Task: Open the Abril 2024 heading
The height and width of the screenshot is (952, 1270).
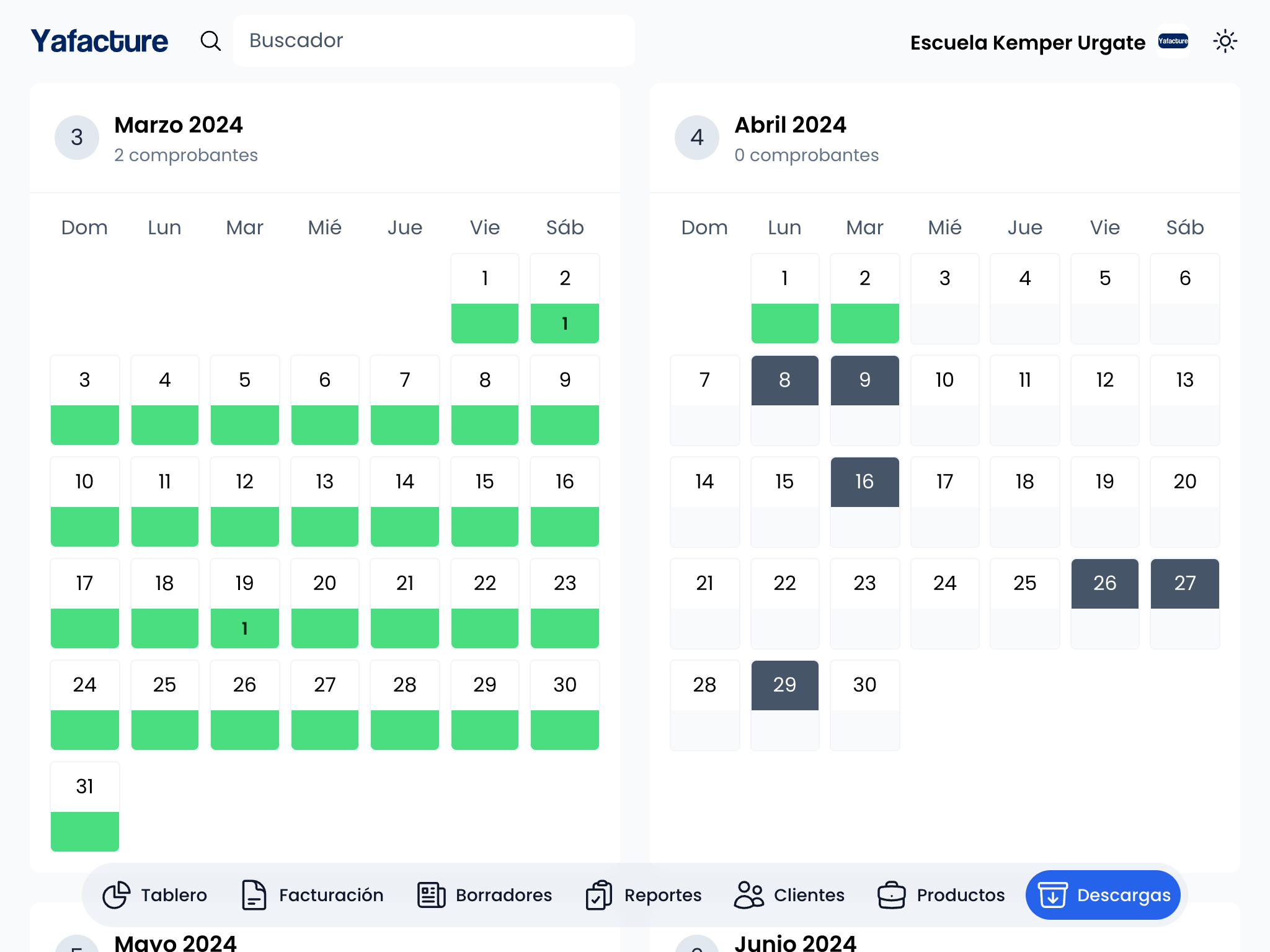Action: point(791,125)
